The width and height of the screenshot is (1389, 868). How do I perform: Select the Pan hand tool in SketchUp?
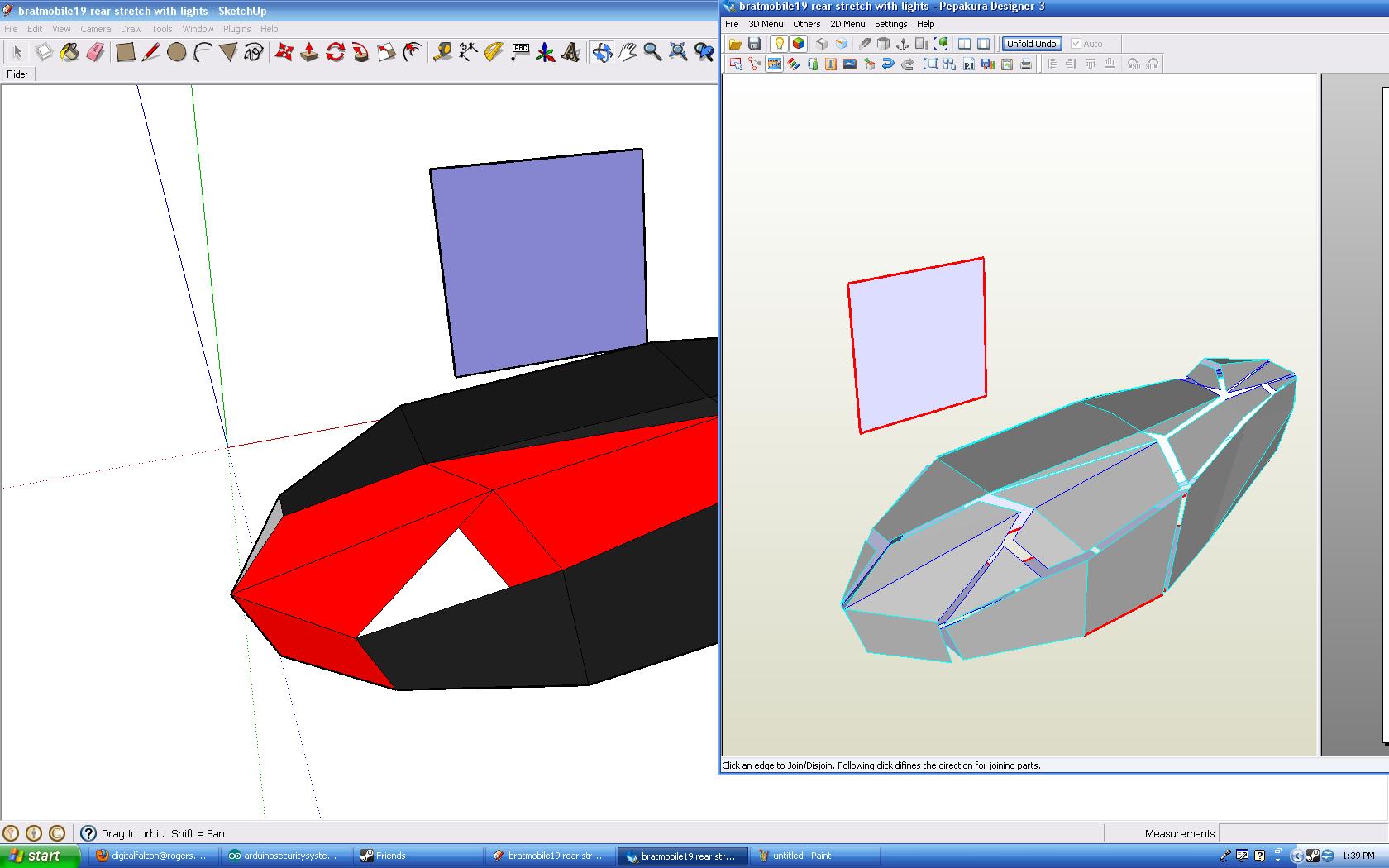628,53
